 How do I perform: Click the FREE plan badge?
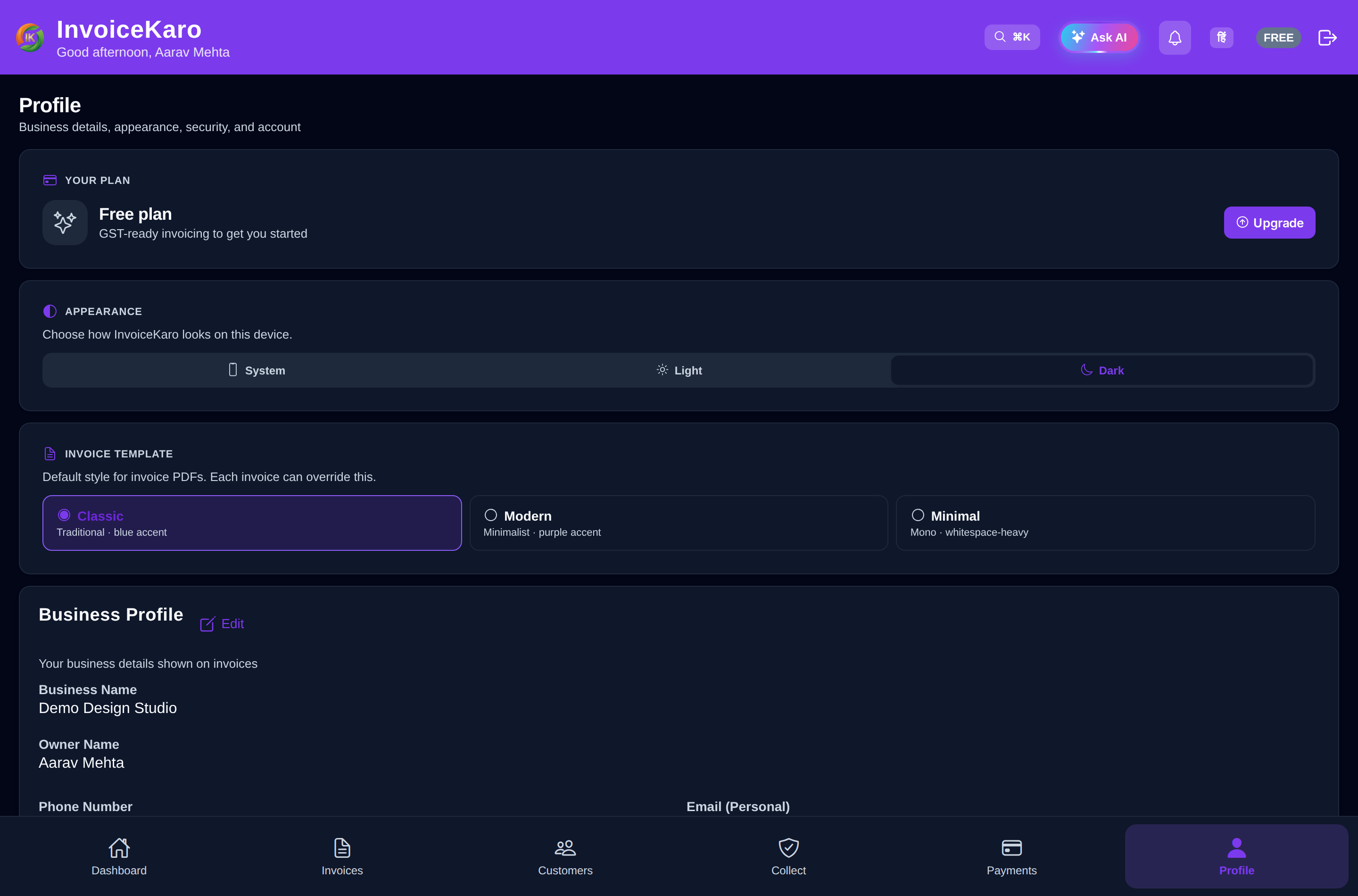point(1278,38)
